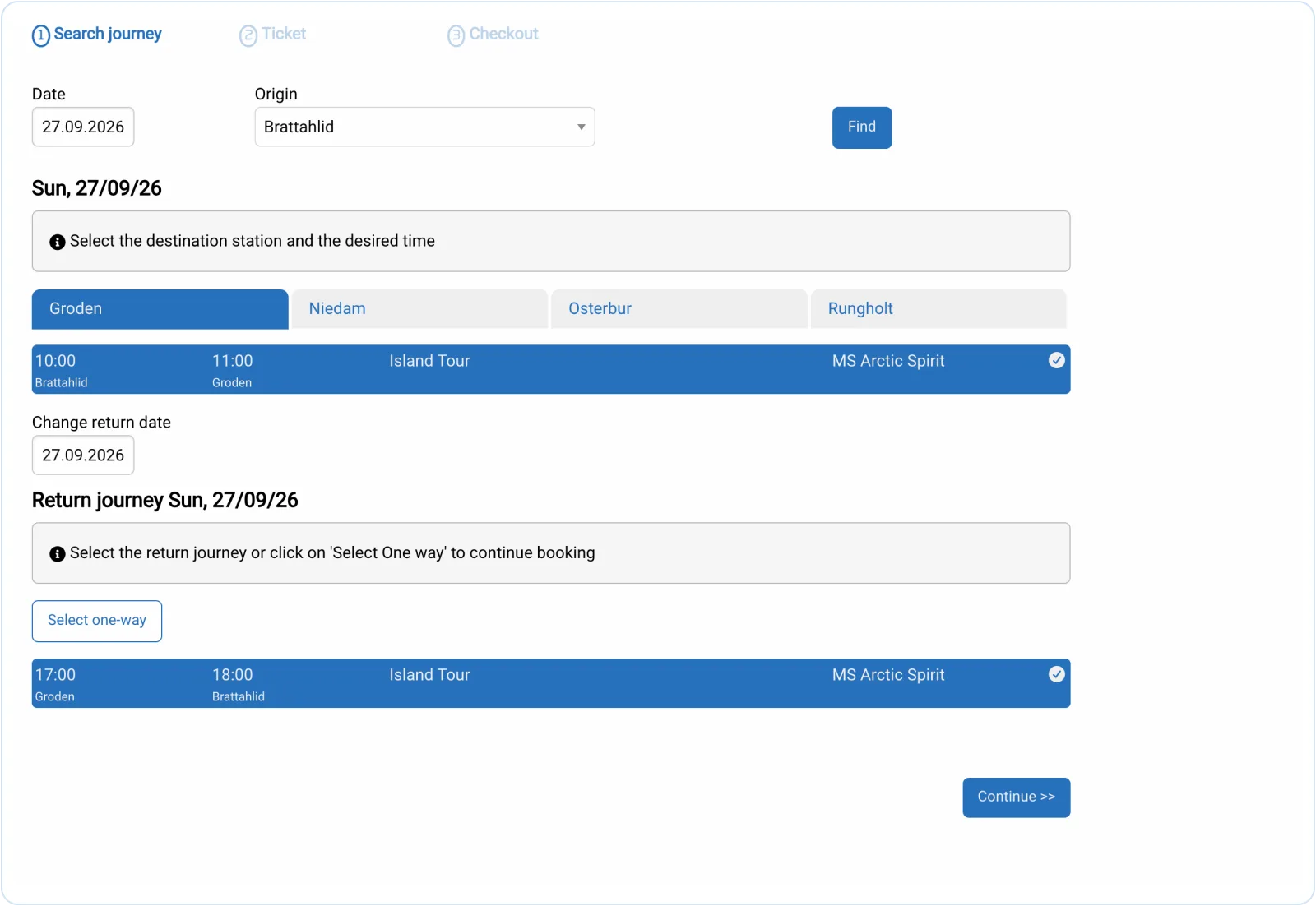Screen dimensions: 1316x906
Task: Click info icon beside 'Select the destination station'
Action: tap(58, 242)
